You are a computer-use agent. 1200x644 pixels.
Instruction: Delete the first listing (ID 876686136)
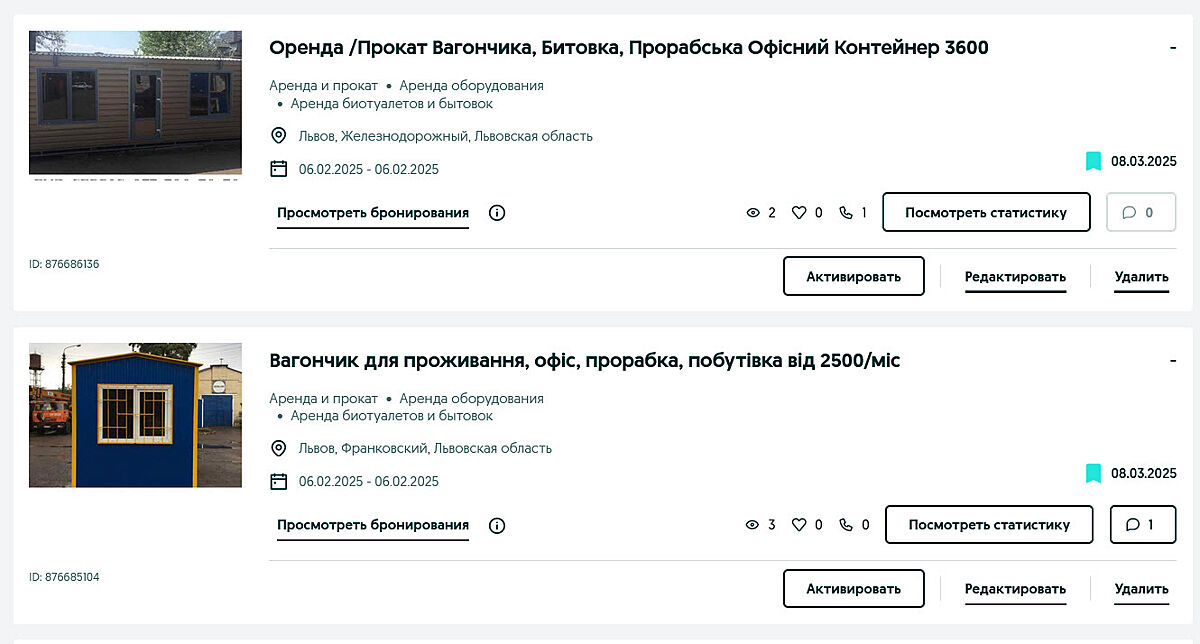(1141, 277)
